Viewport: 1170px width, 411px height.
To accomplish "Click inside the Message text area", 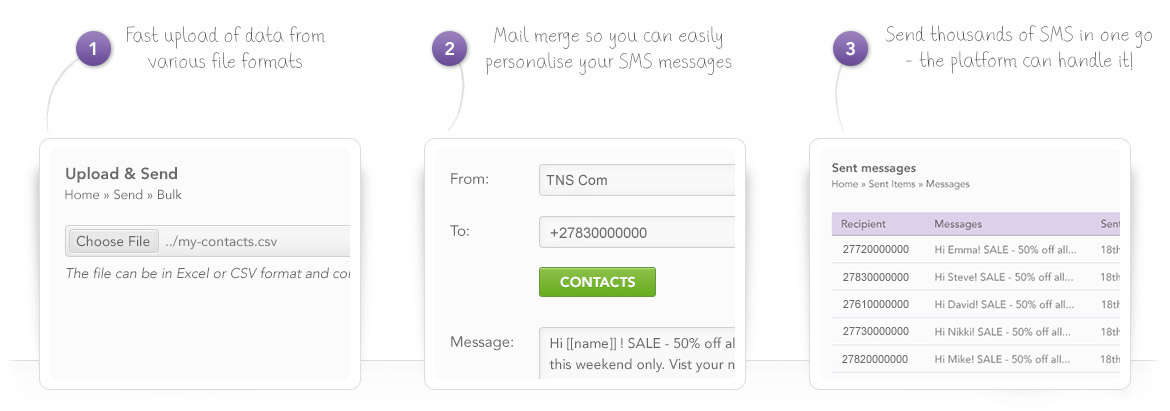I will pos(637,352).
